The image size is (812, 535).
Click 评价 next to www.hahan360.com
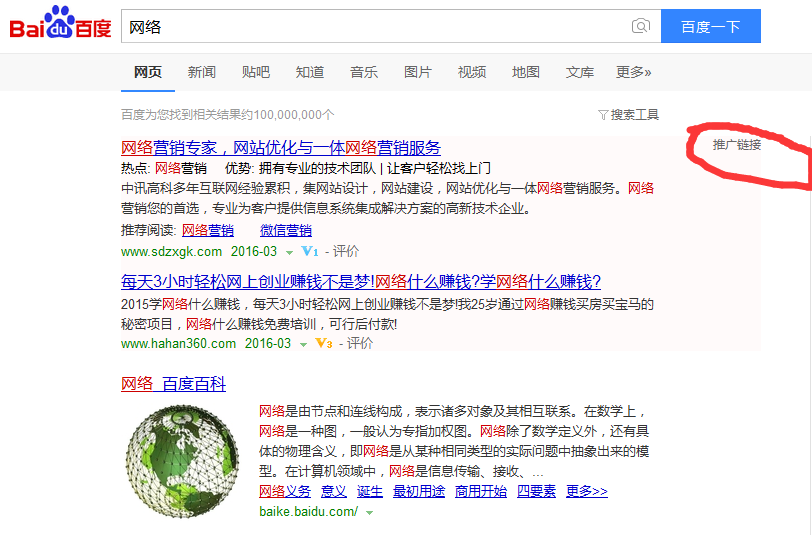pyautogui.click(x=360, y=343)
